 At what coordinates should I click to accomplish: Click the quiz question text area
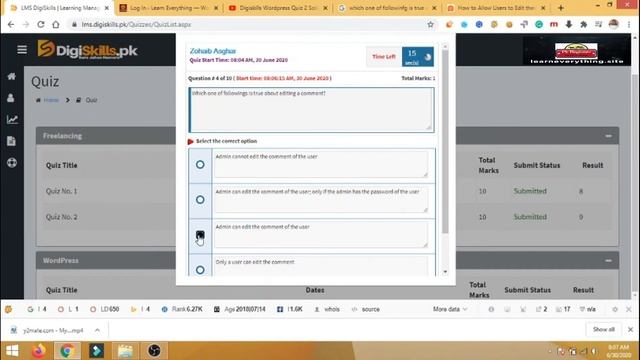(311, 110)
